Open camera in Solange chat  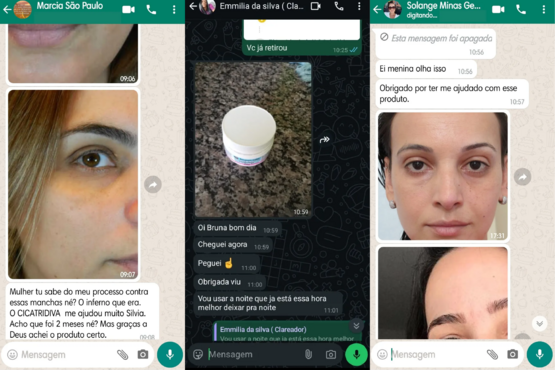pos(513,354)
